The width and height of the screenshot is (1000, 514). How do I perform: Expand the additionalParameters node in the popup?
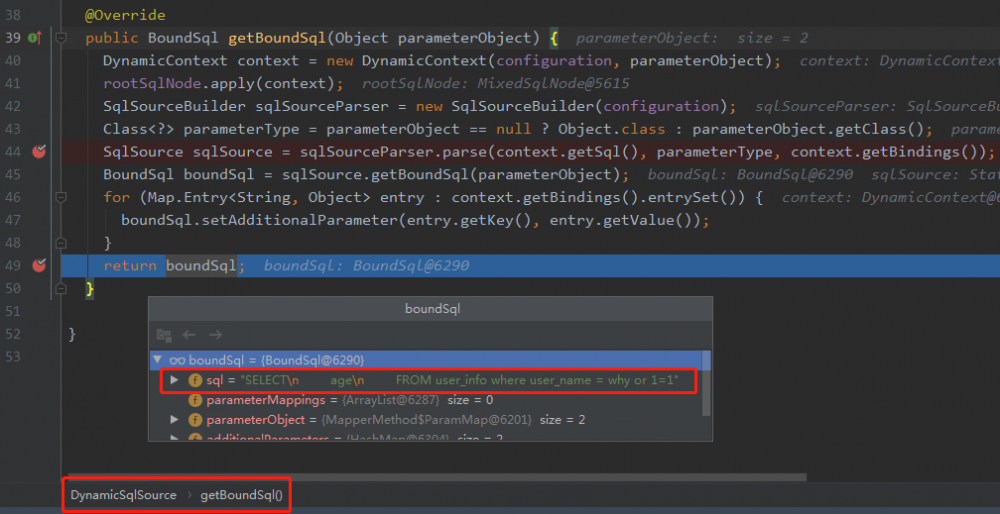coord(175,438)
